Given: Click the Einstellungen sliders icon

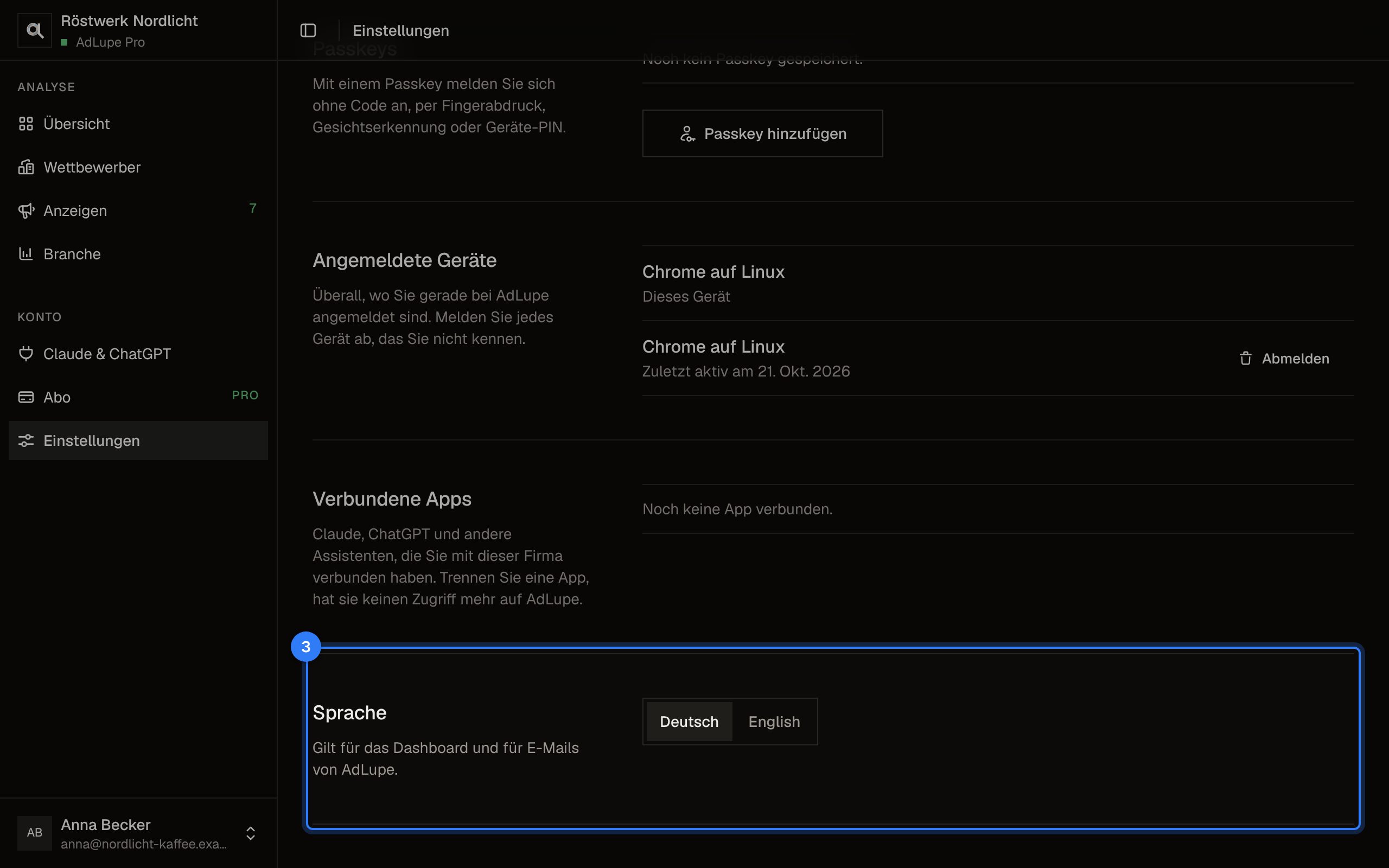Looking at the screenshot, I should (26, 441).
